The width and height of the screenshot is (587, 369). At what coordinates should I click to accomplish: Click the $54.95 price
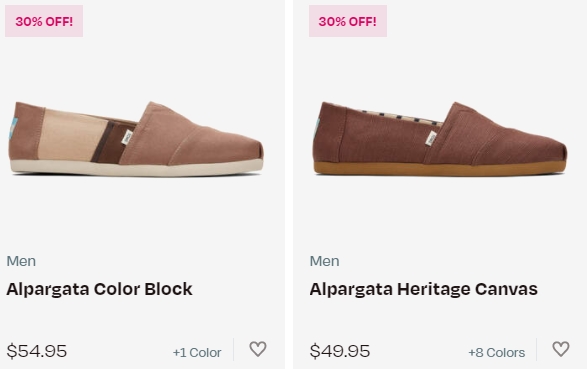37,351
